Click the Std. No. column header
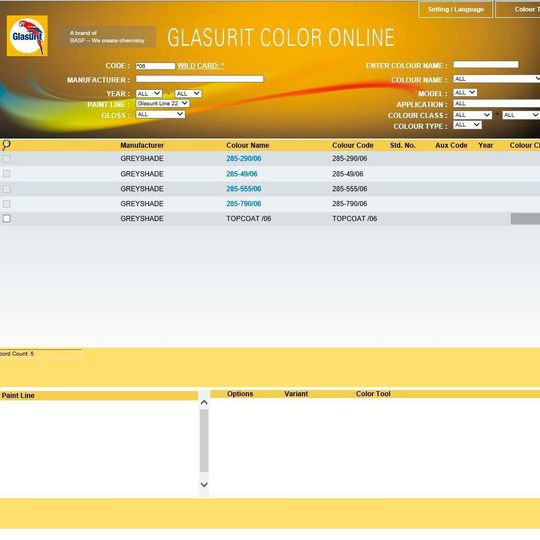 [x=403, y=145]
